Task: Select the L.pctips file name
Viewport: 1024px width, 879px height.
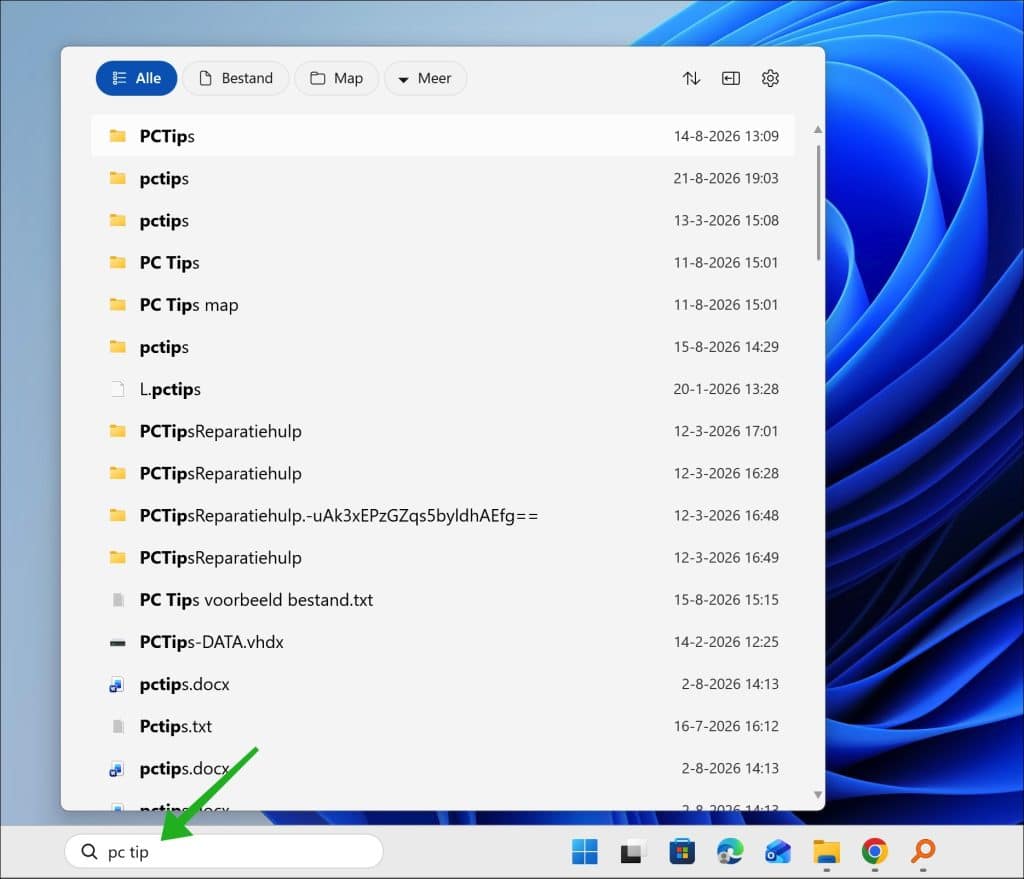Action: click(x=170, y=389)
